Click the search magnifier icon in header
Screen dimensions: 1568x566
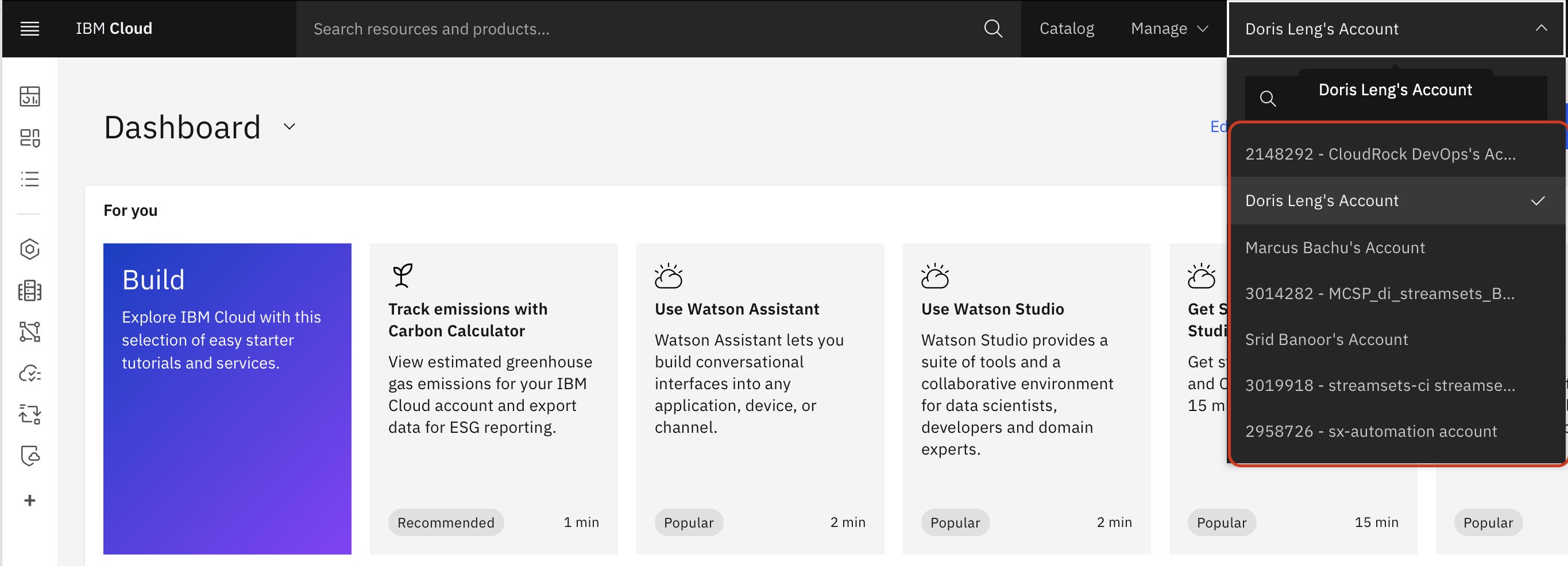[x=993, y=29]
